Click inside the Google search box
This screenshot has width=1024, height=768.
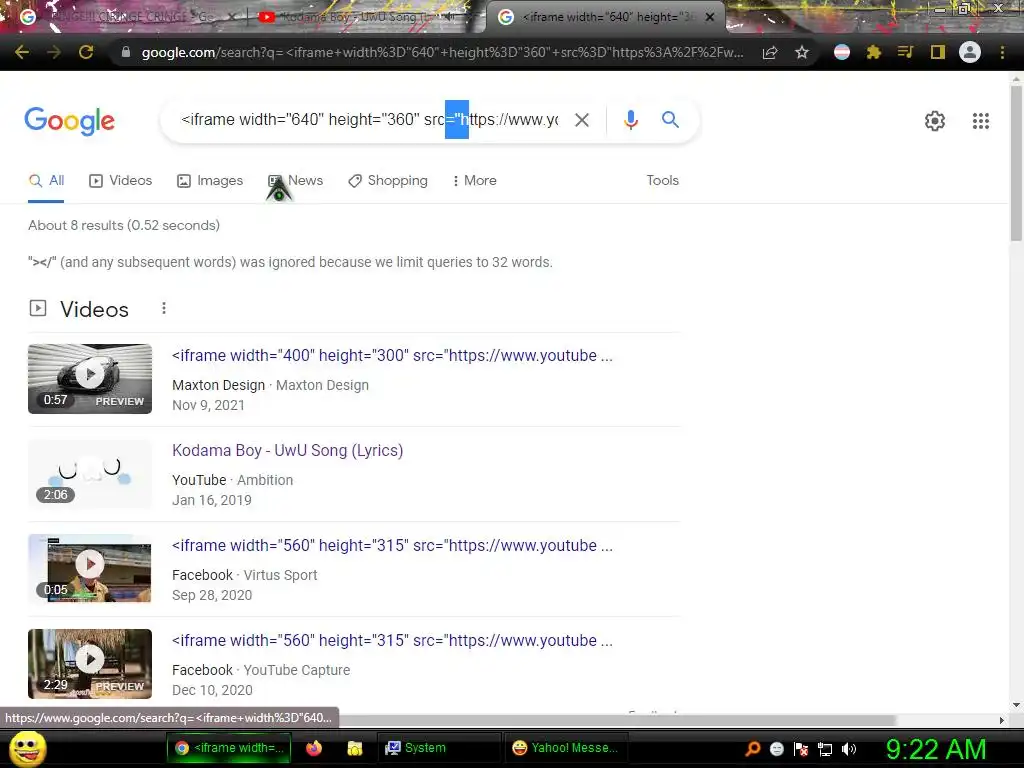[x=369, y=120]
